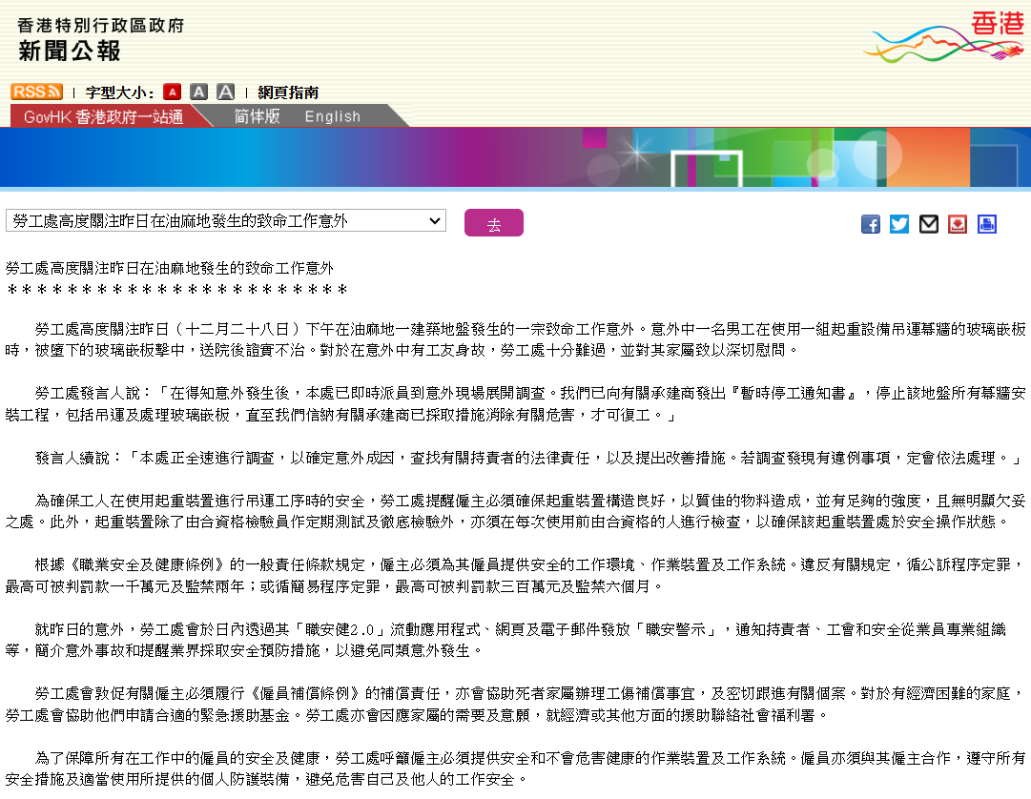Open the 網頁指南 site guide link
Viewport: 1031px width, 799px height.
click(x=288, y=92)
